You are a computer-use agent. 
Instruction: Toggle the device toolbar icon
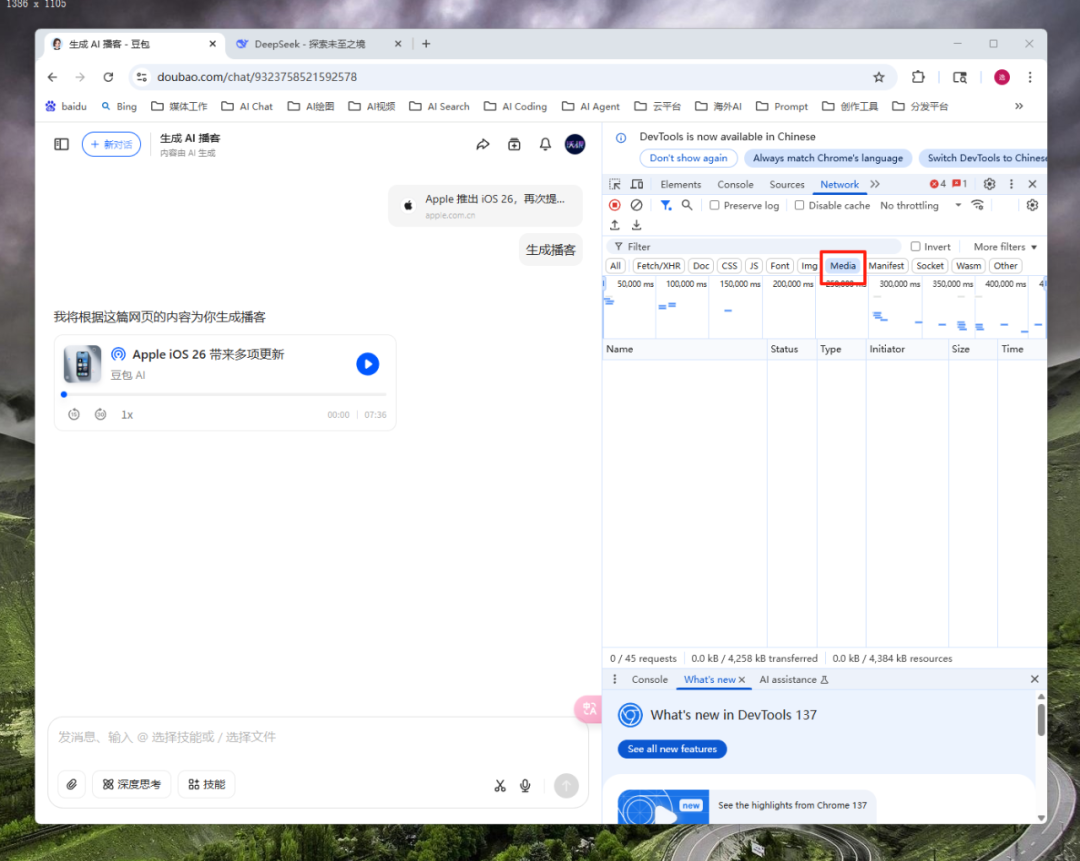click(x=637, y=184)
